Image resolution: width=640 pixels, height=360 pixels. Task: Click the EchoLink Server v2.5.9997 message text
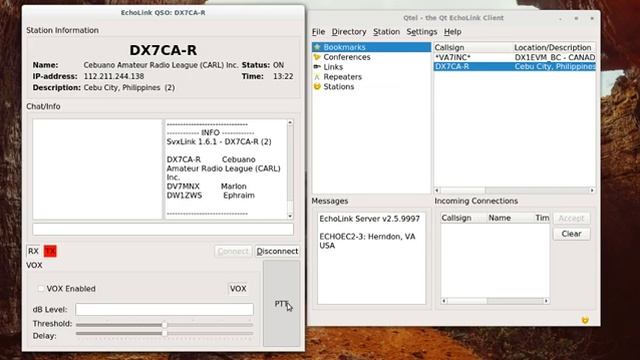[x=369, y=219]
